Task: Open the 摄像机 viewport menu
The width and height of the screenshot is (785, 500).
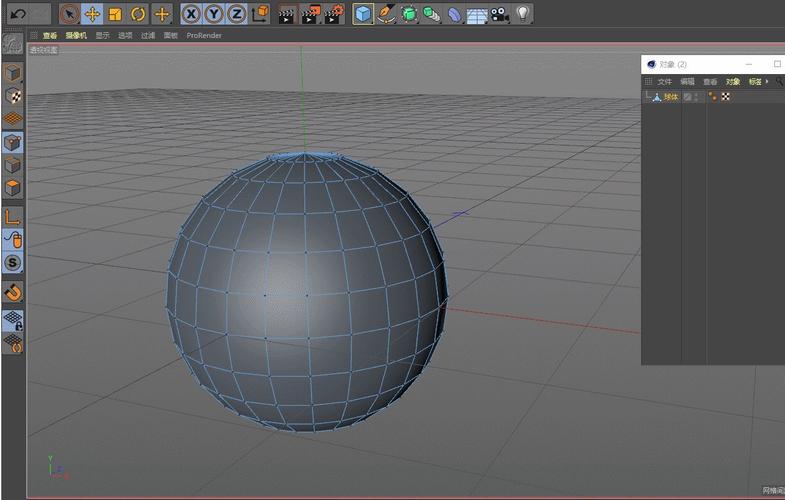Action: 76,36
